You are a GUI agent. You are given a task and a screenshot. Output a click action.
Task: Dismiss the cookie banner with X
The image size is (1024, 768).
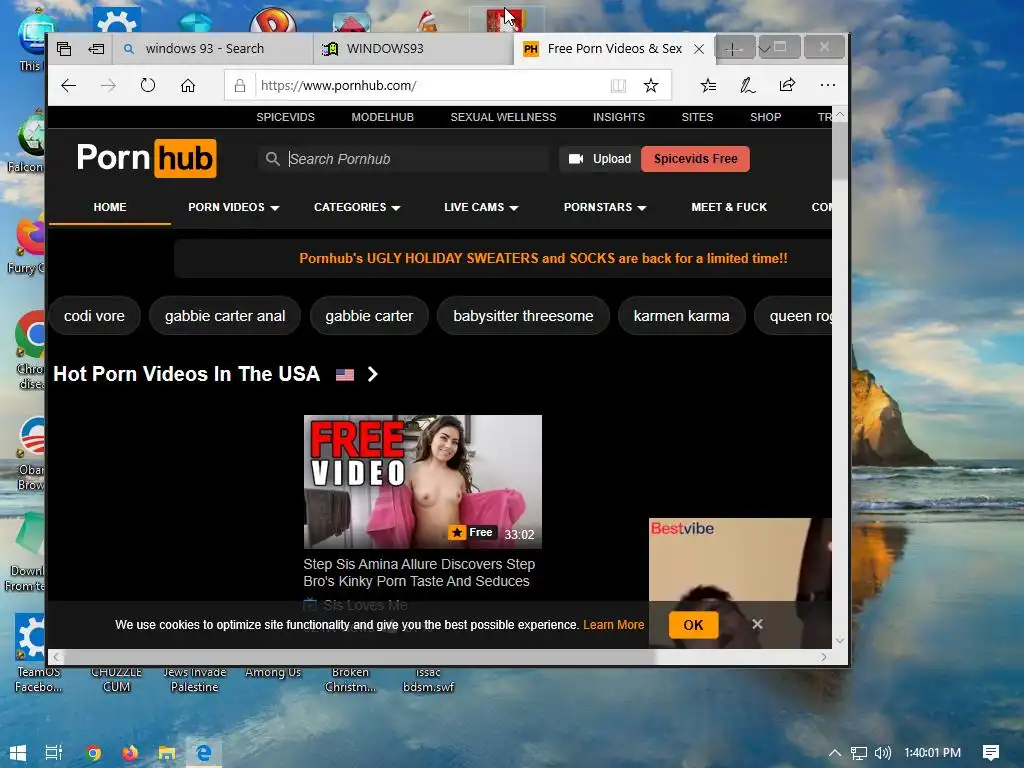pos(757,624)
